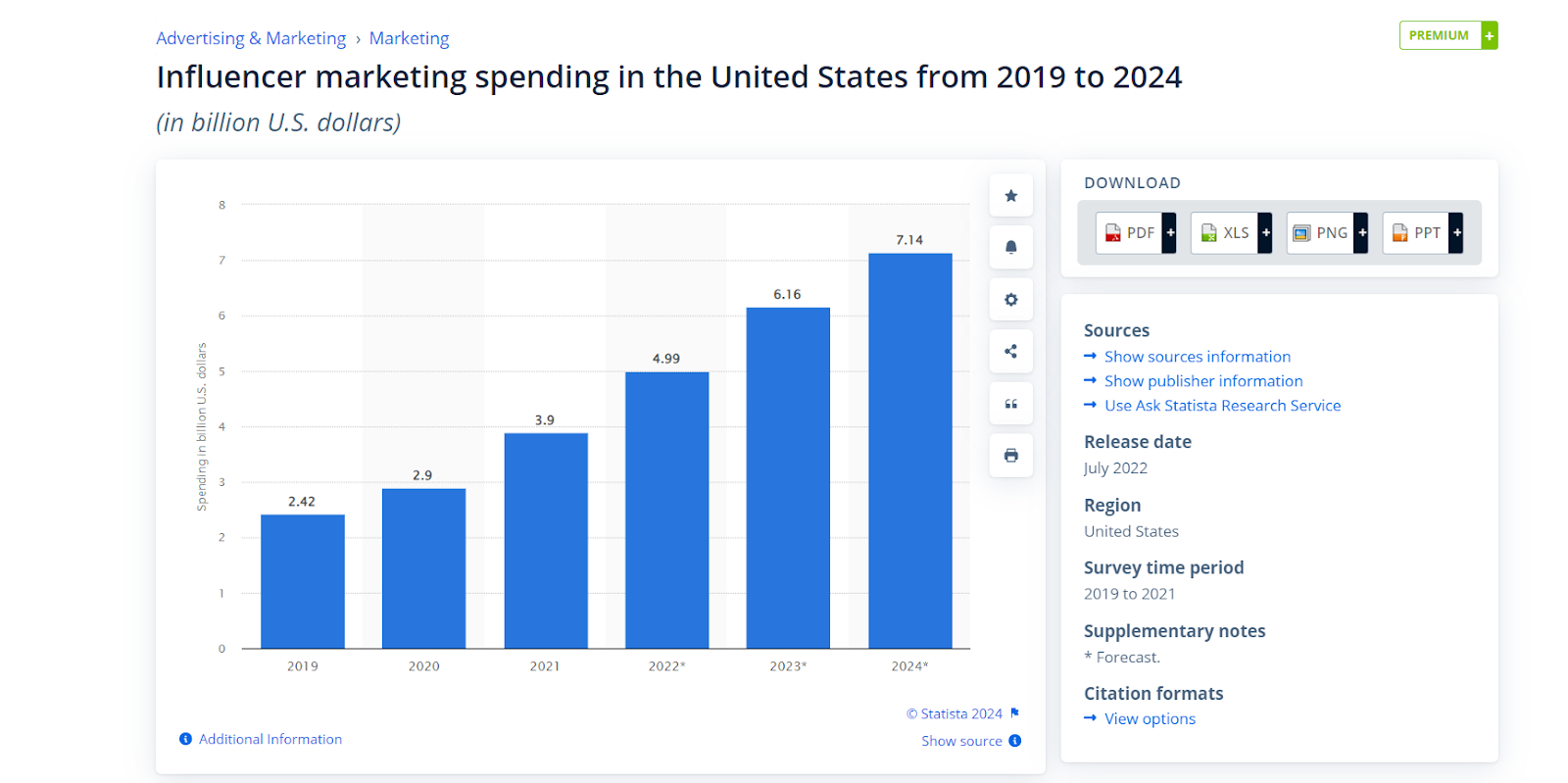1568x783 pixels.
Task: Download chart as PPT
Action: tap(1423, 233)
